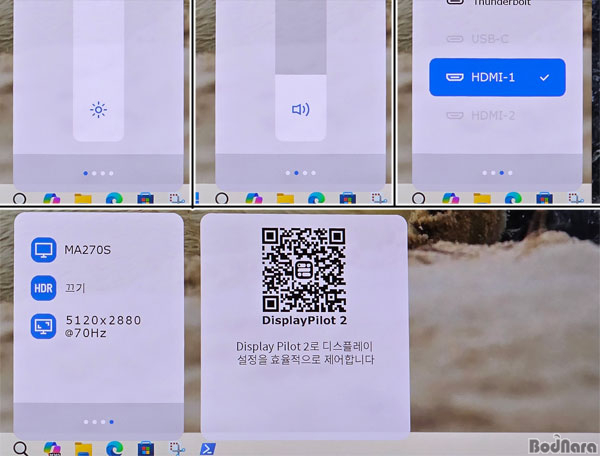Open Snipping Tool in bottom taskbar

click(x=177, y=449)
